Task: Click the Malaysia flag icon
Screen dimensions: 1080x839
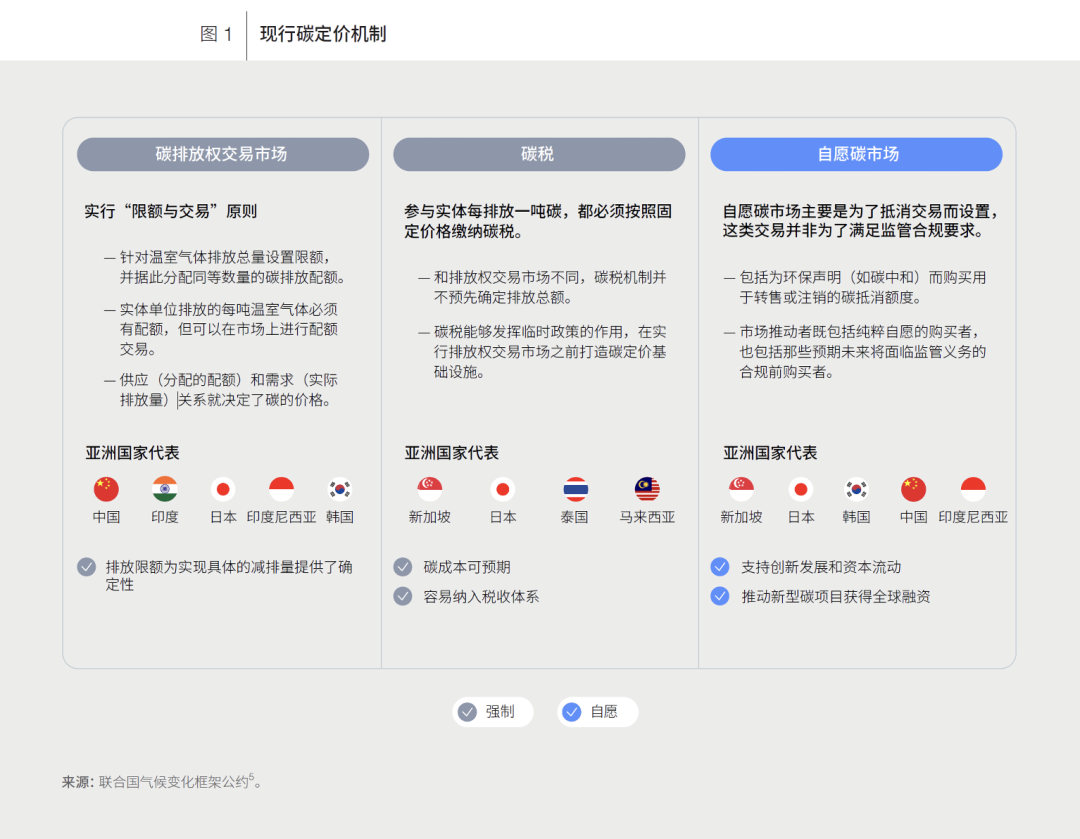Action: click(x=647, y=489)
